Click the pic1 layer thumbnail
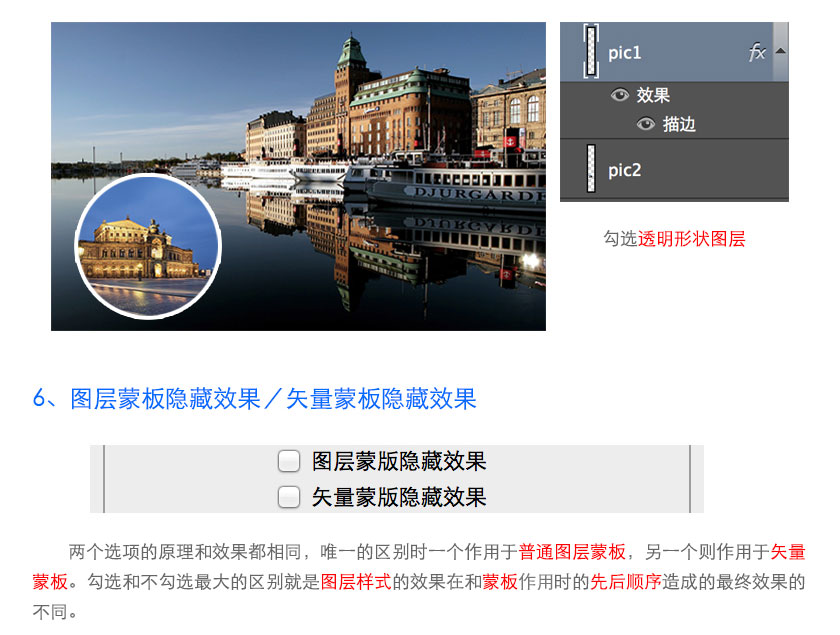This screenshot has width=840, height=635. tap(591, 52)
